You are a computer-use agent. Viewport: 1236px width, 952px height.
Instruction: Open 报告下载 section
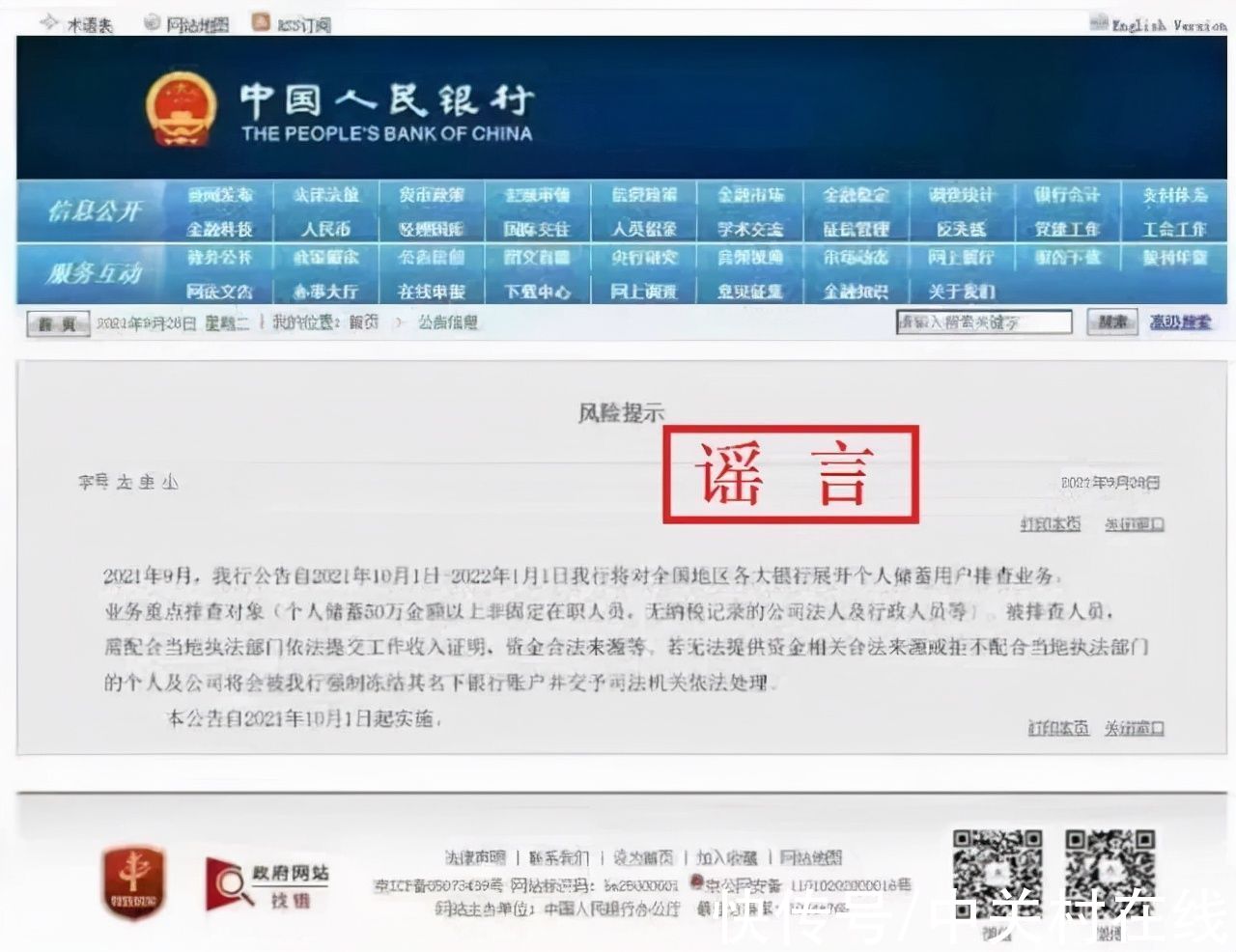tap(1067, 258)
